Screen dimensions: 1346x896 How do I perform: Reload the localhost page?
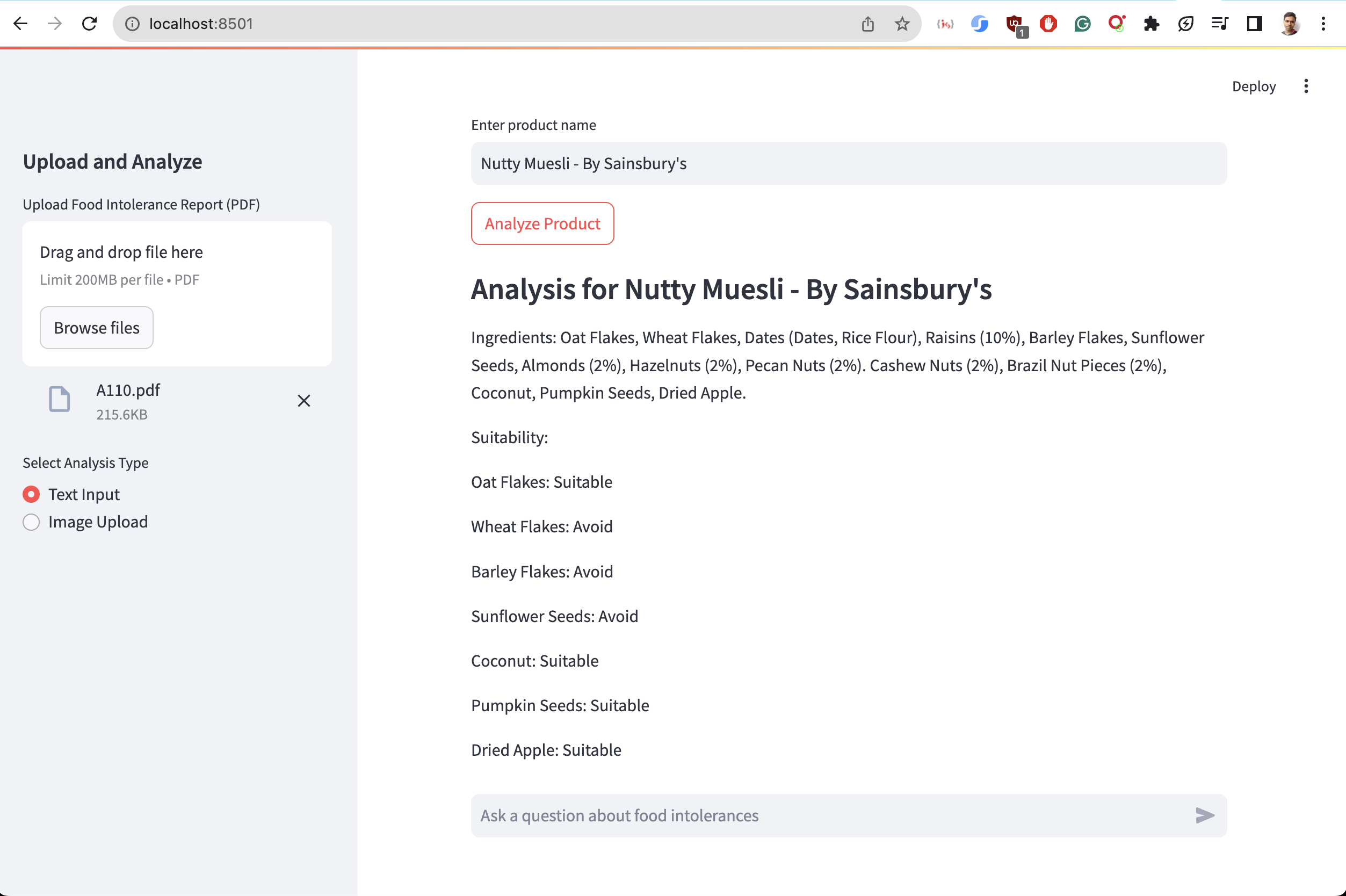tap(89, 24)
